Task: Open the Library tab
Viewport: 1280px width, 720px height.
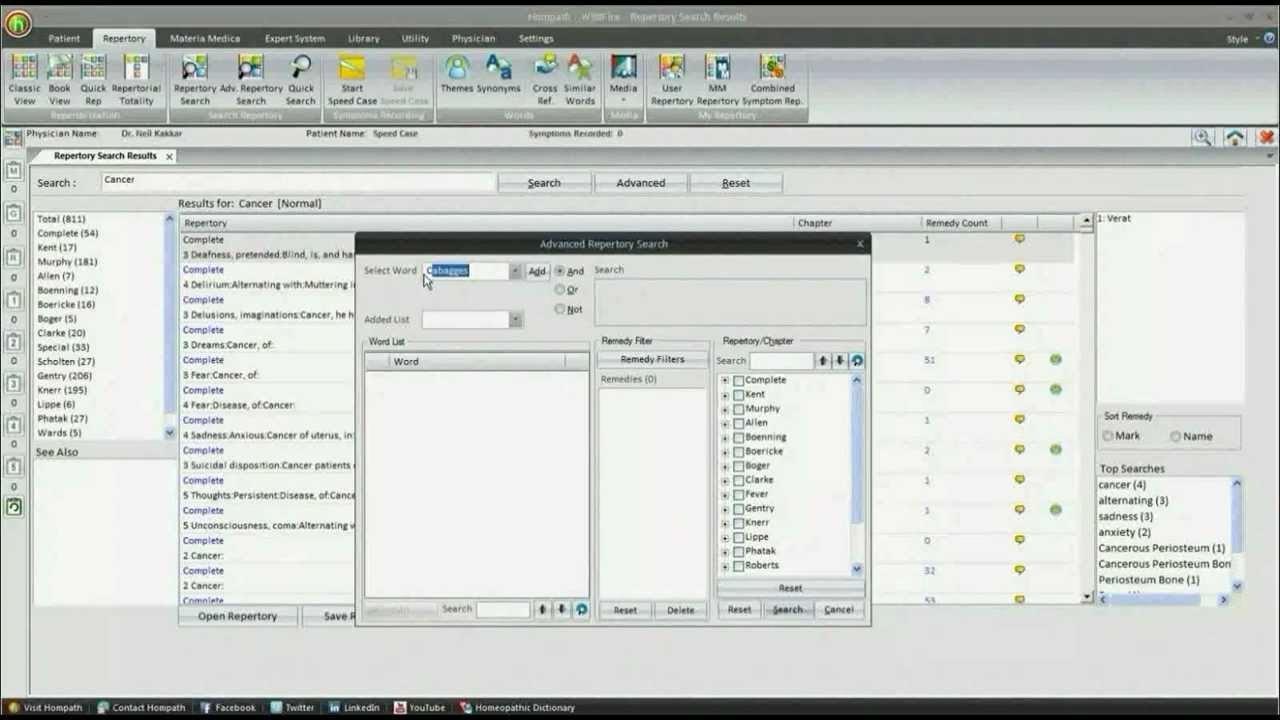Action: click(x=363, y=38)
